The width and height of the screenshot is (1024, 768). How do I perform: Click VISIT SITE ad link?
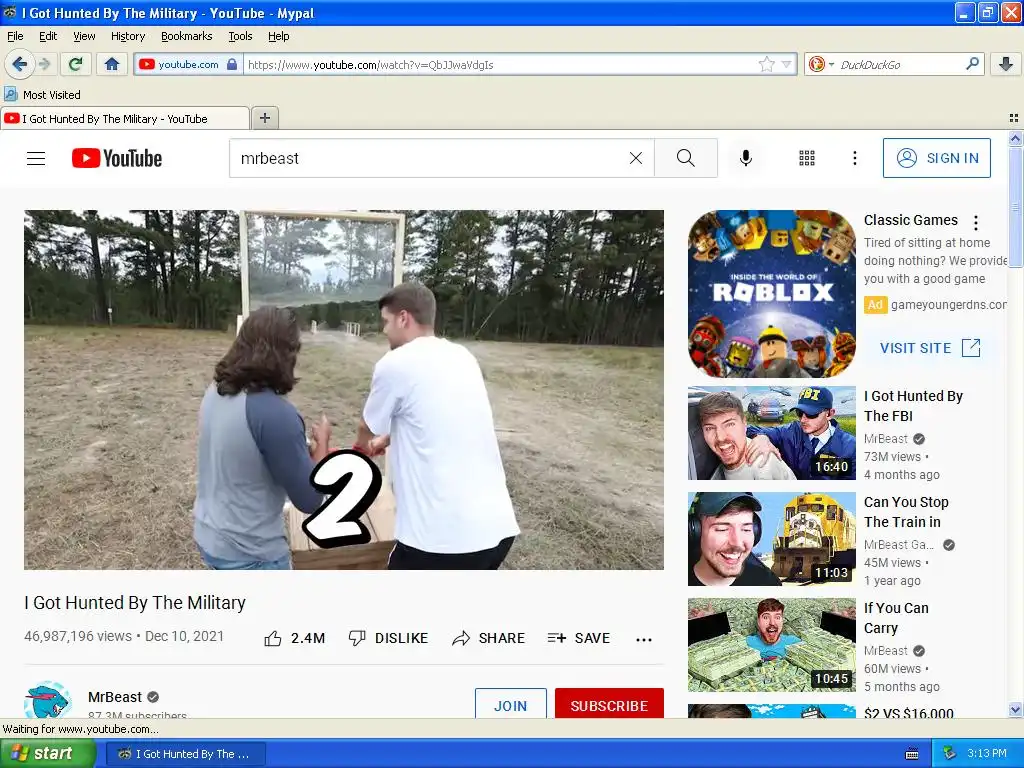[931, 347]
